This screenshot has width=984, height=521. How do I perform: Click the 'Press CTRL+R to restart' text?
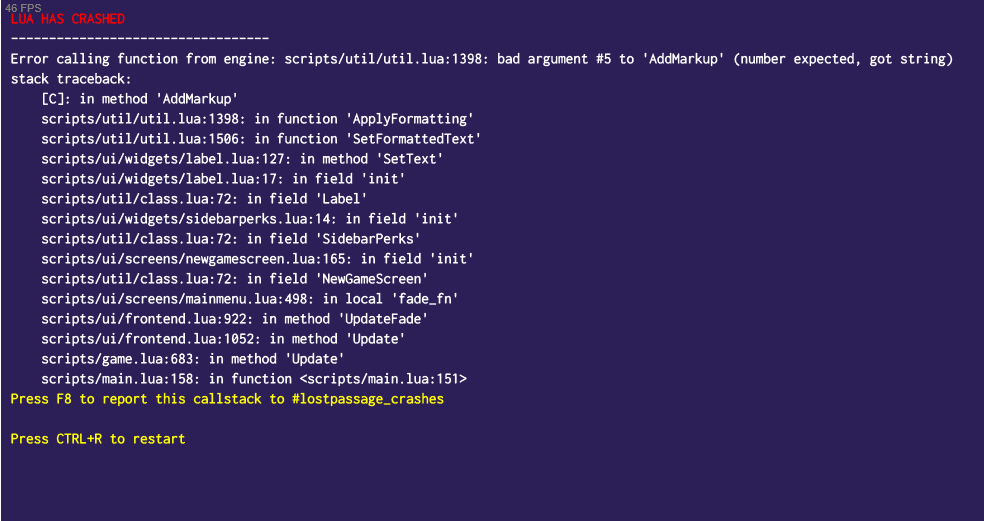pyautogui.click(x=98, y=439)
